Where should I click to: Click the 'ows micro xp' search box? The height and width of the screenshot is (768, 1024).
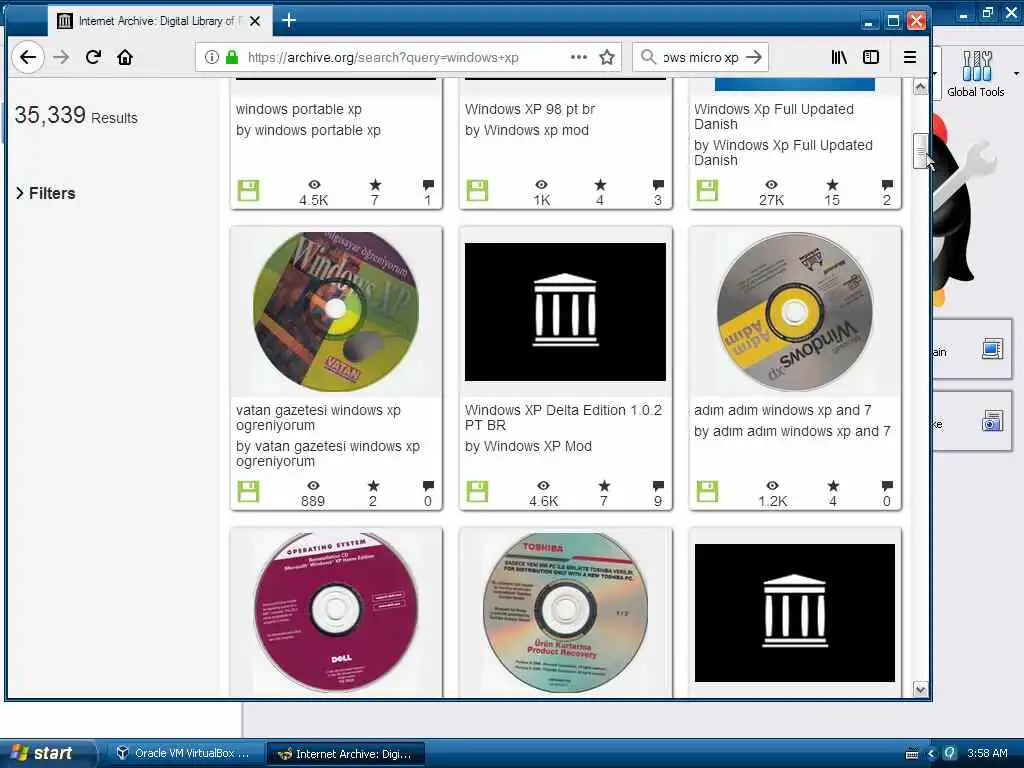pos(701,57)
